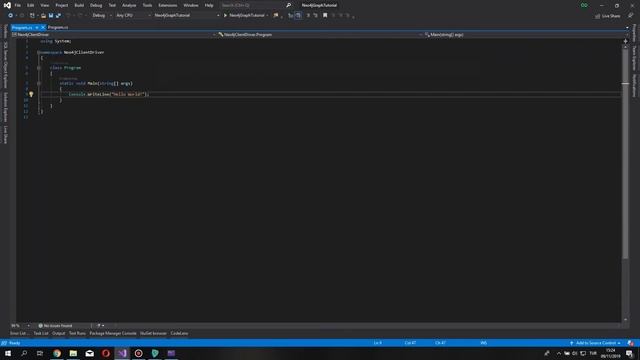This screenshot has width=640, height=360.
Task: Open the Build menu
Action: [x=79, y=5]
